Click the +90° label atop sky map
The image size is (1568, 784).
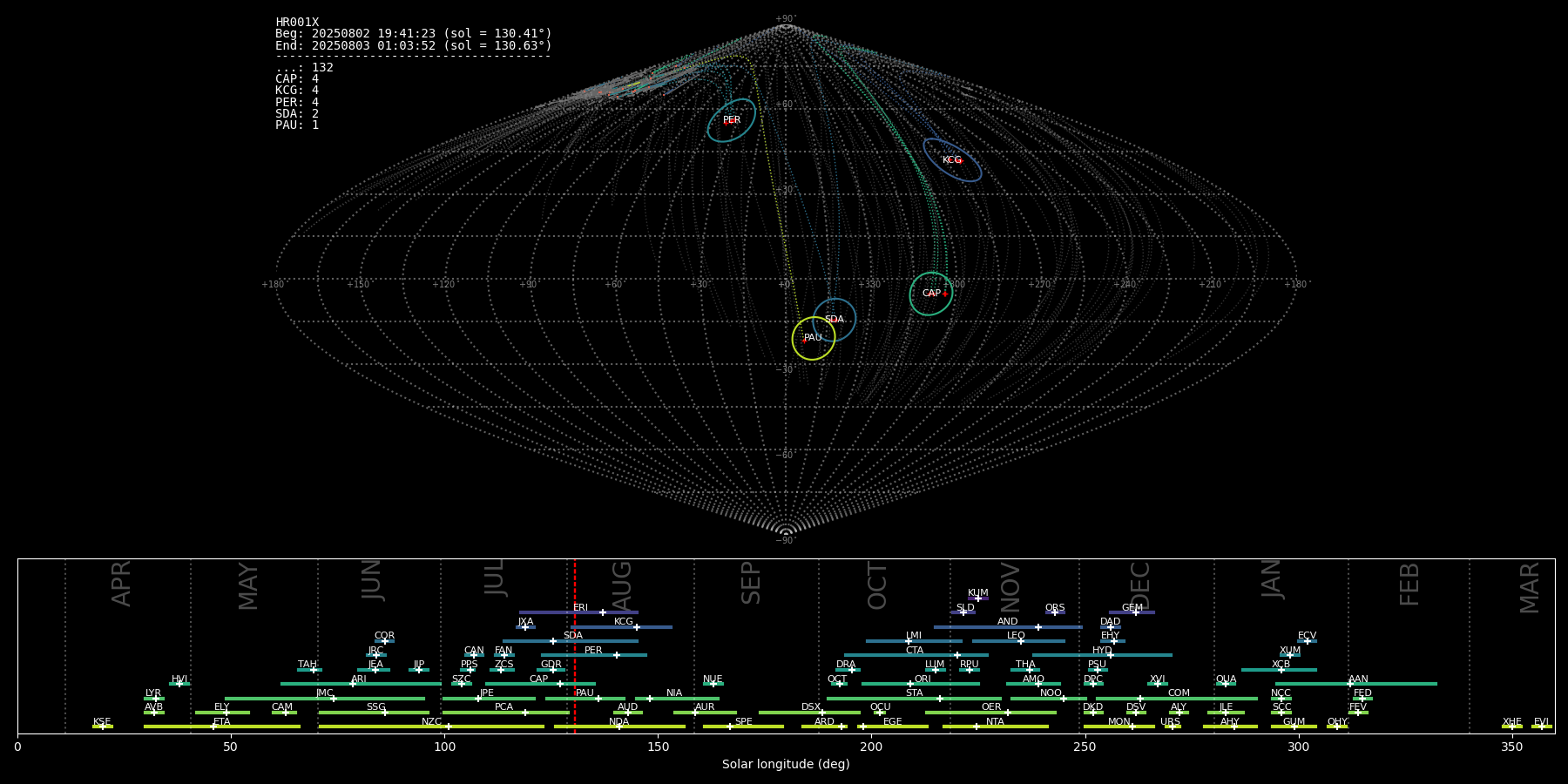pyautogui.click(x=786, y=19)
